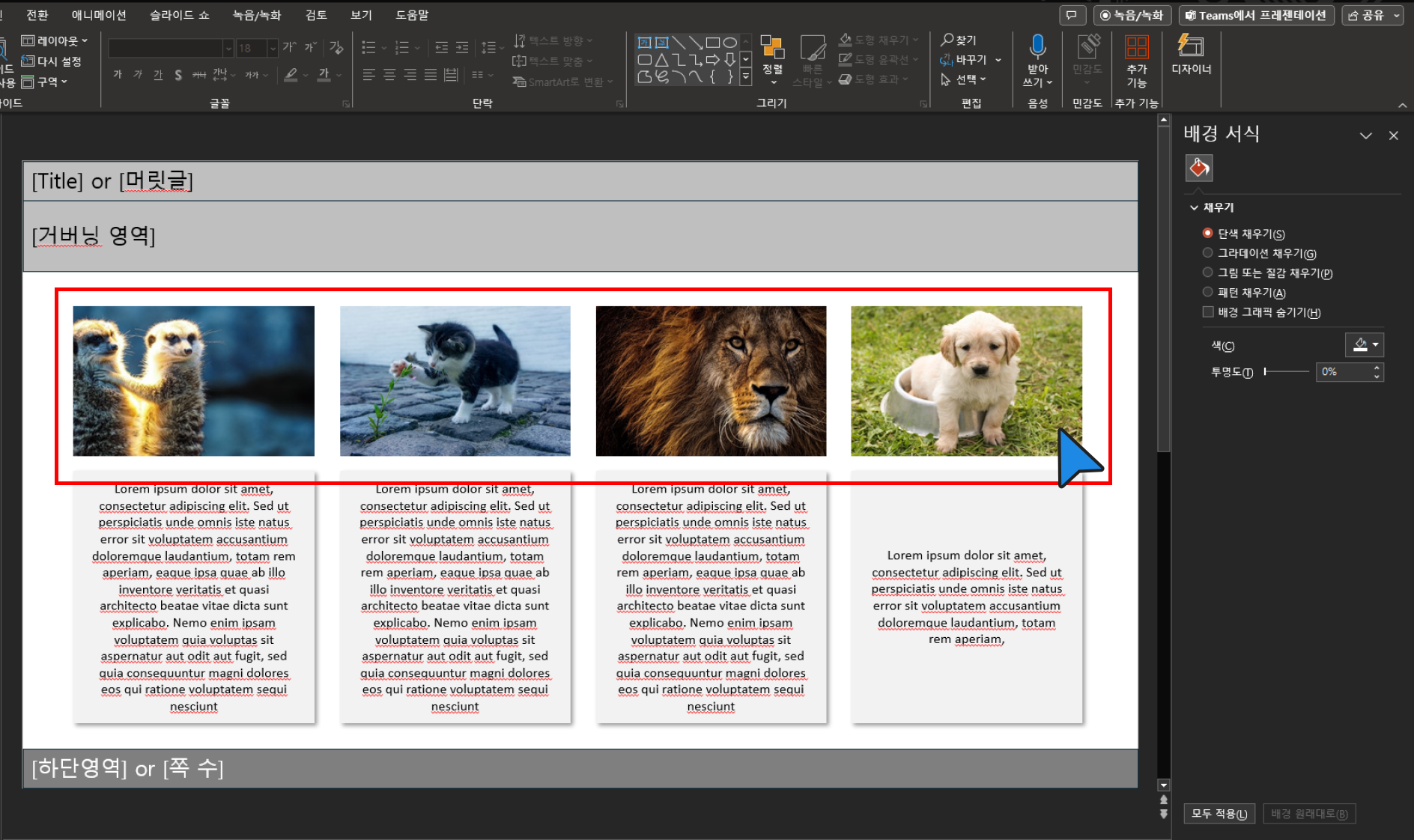Click the text shadow S icon

(x=178, y=75)
